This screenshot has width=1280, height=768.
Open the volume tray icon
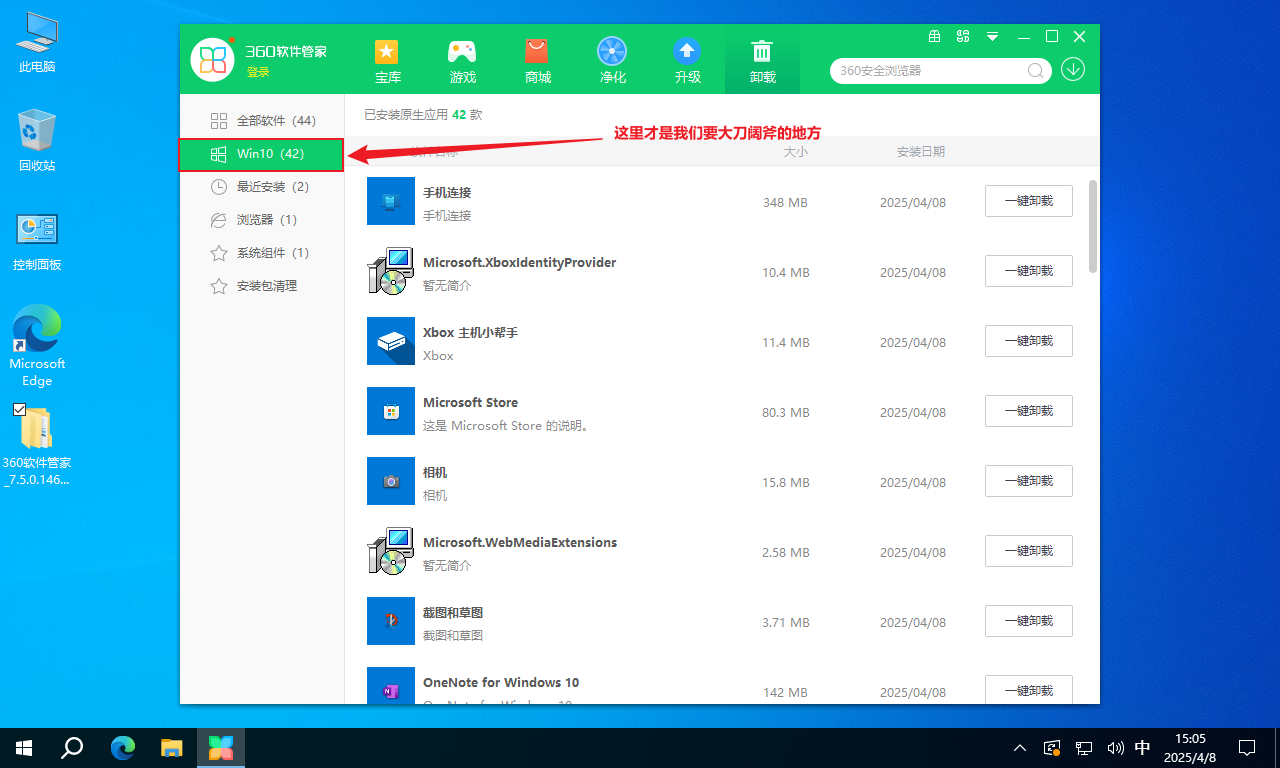point(1115,747)
